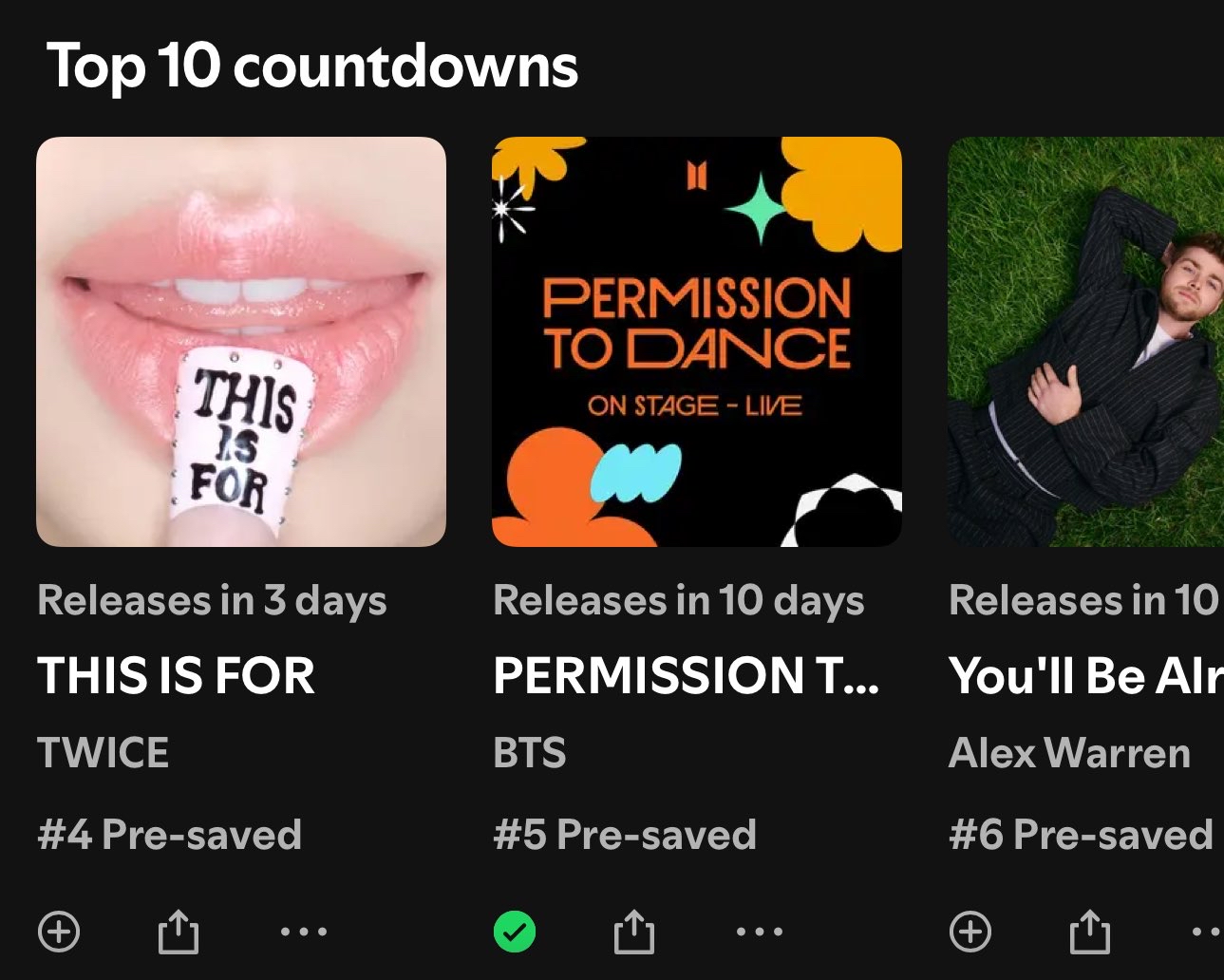1224x980 pixels.
Task: Share the THIS IS FOR countdown
Action: coord(178,931)
